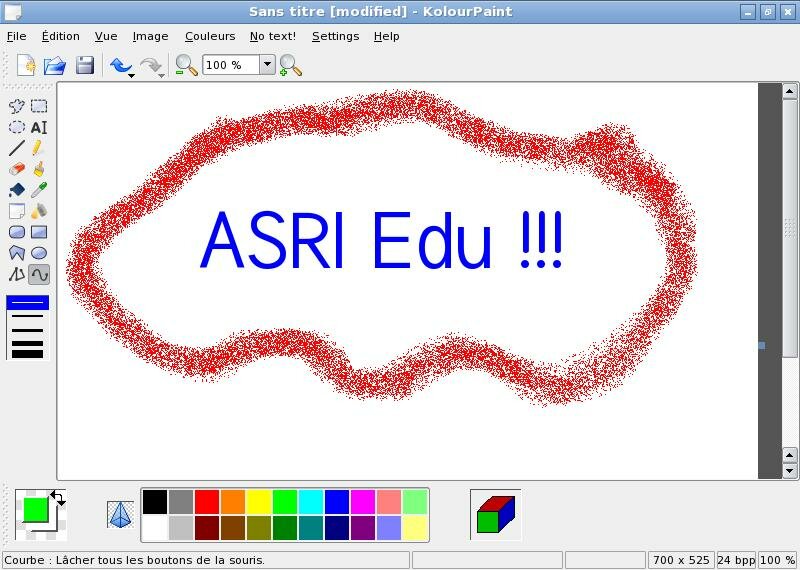Expand the Redo history dropdown arrow
Image resolution: width=800 pixels, height=570 pixels.
click(161, 76)
